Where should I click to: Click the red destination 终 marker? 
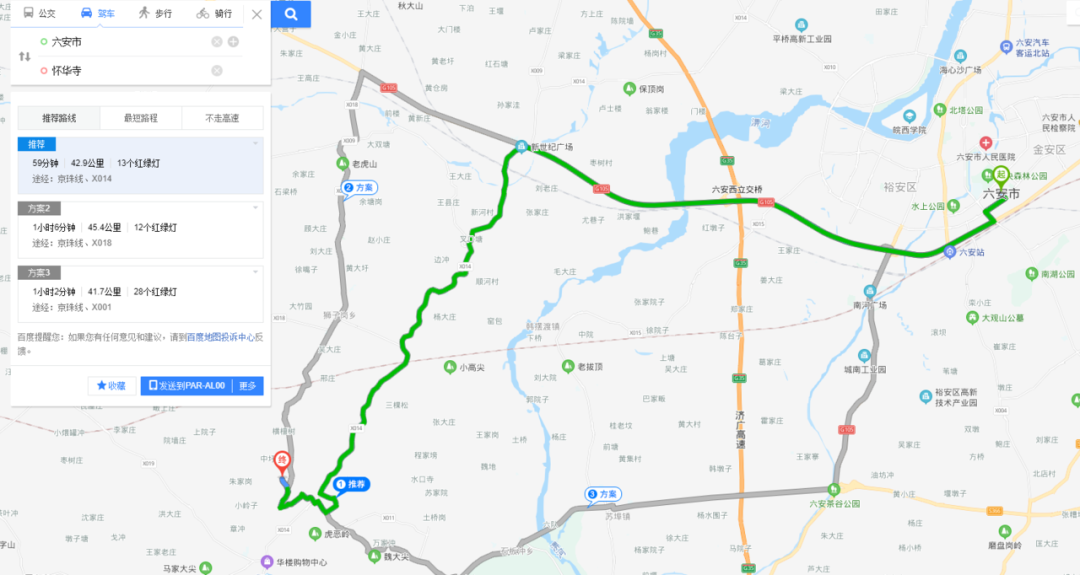282,462
